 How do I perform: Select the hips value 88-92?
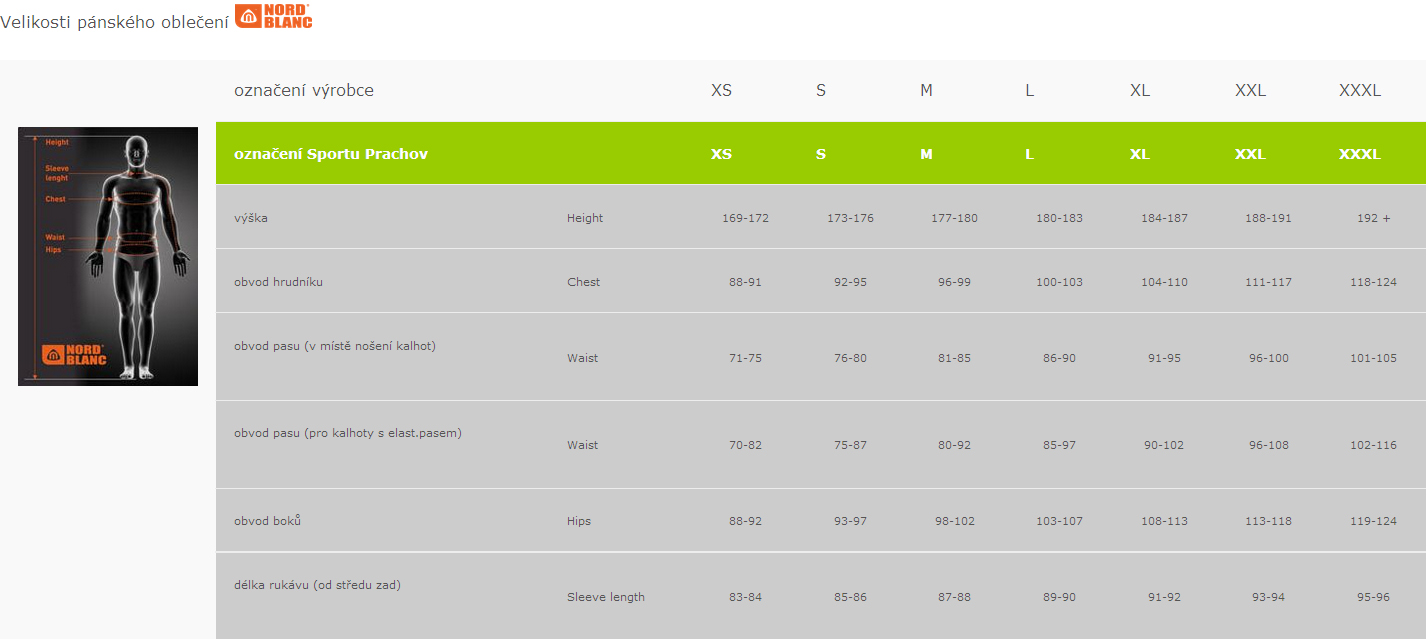pyautogui.click(x=745, y=521)
